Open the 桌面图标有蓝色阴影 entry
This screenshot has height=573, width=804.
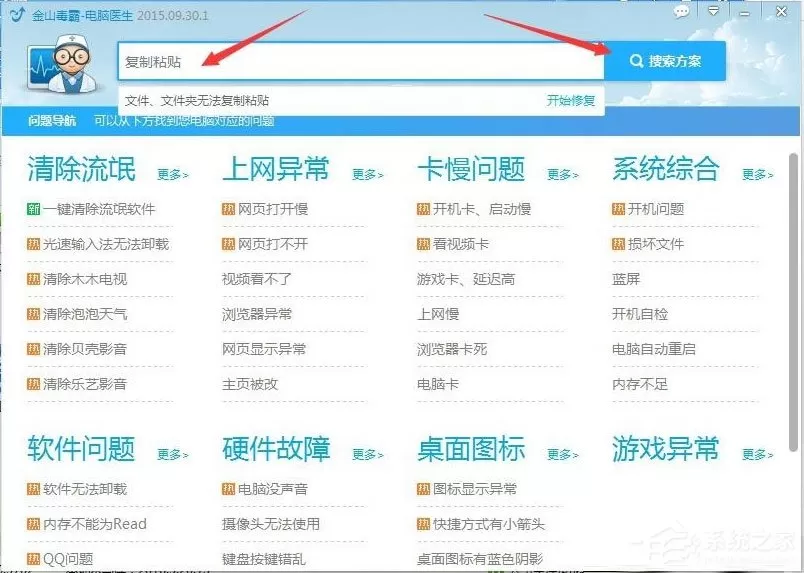480,559
